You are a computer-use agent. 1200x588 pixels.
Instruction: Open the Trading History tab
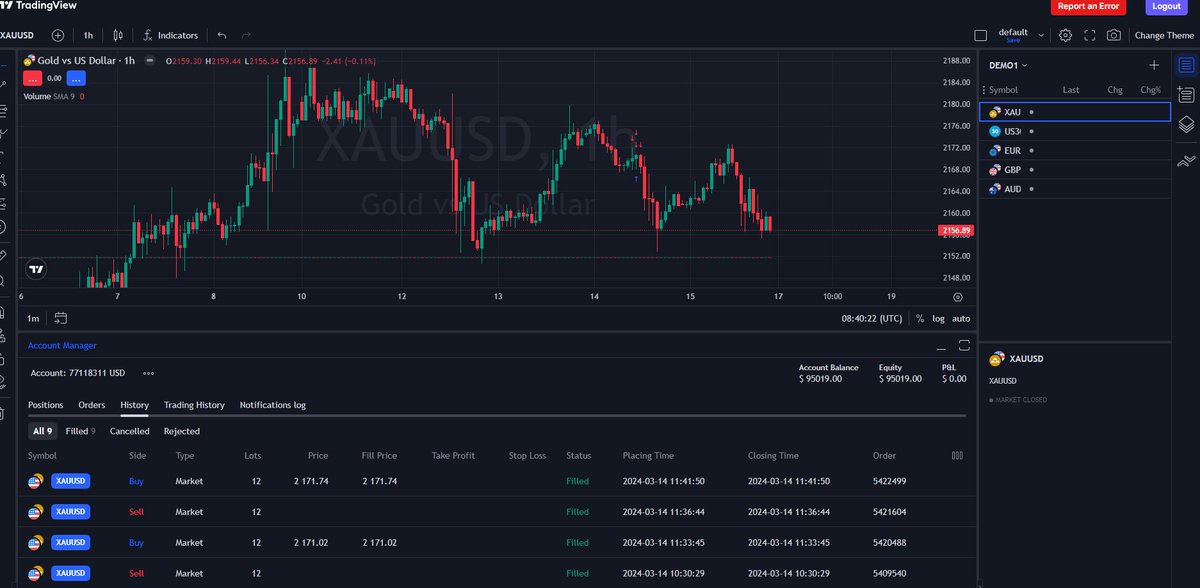click(x=194, y=405)
